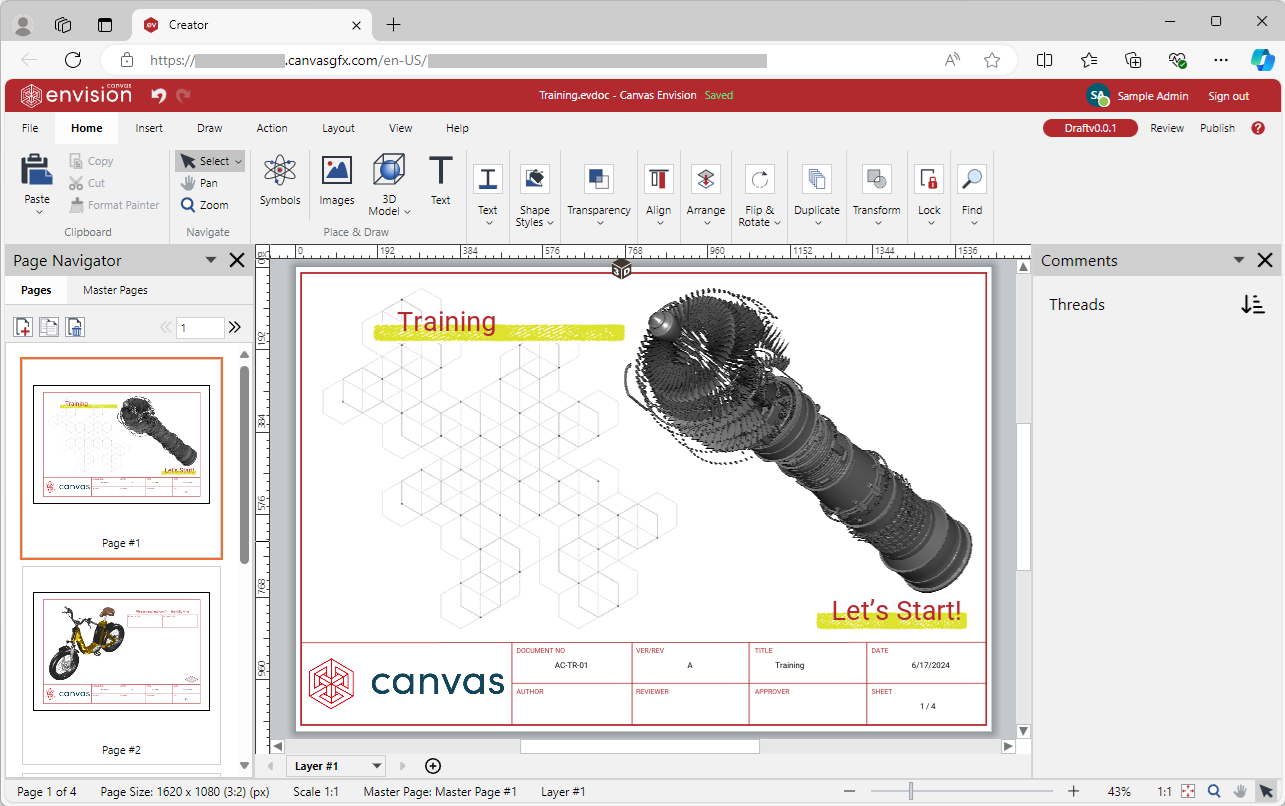Click the red help question mark icon
Screen dimensions: 1285x806
(1258, 128)
